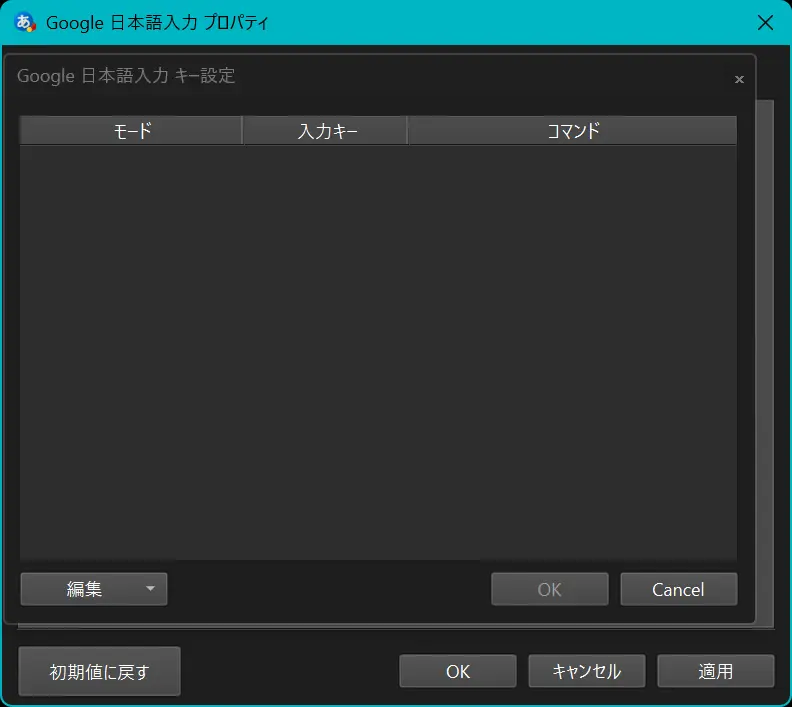Image resolution: width=792 pixels, height=707 pixels.
Task: Sort by the コマンド column header
Action: pos(572,131)
